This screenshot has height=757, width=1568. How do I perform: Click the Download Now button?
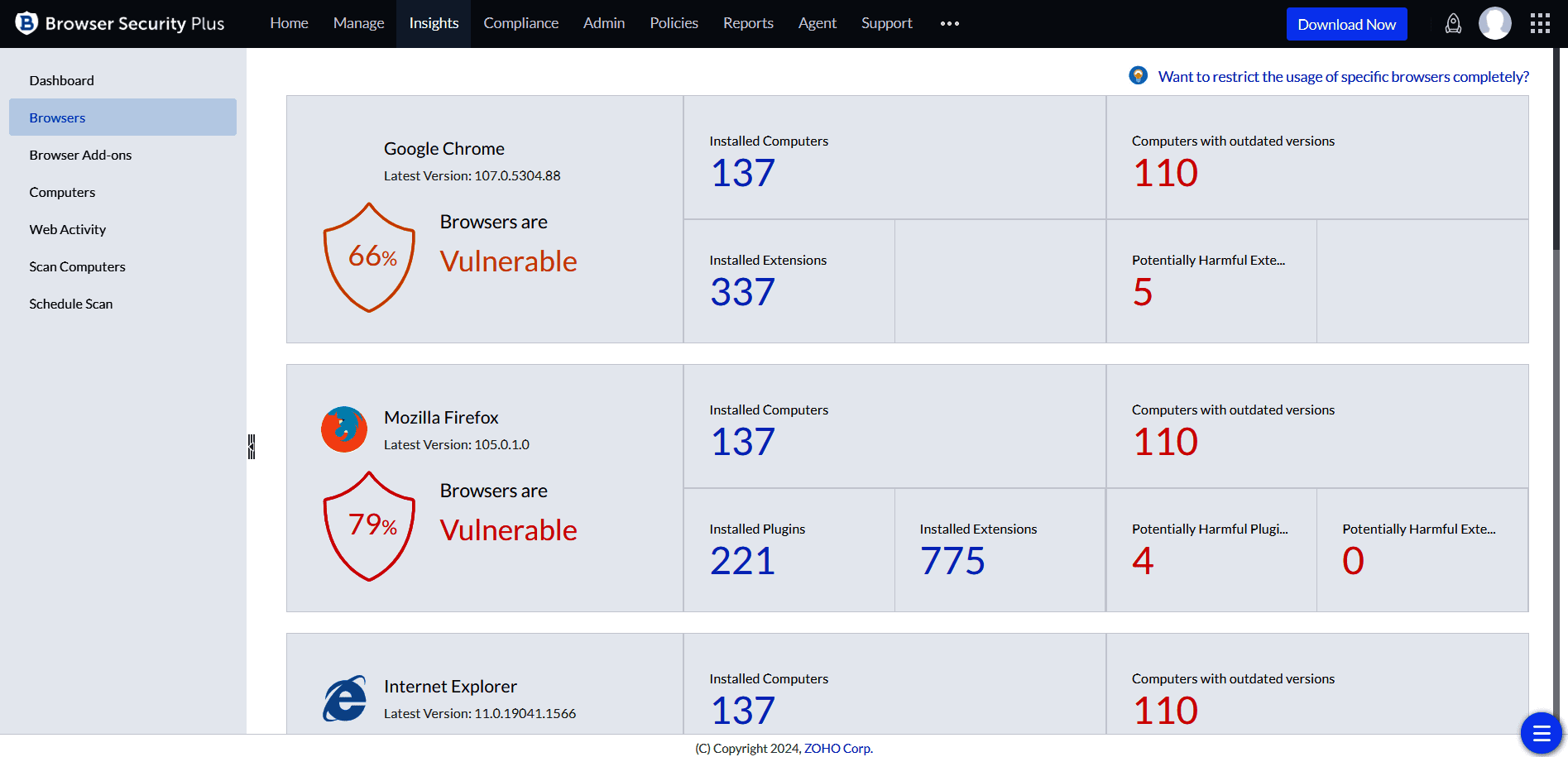[1346, 24]
